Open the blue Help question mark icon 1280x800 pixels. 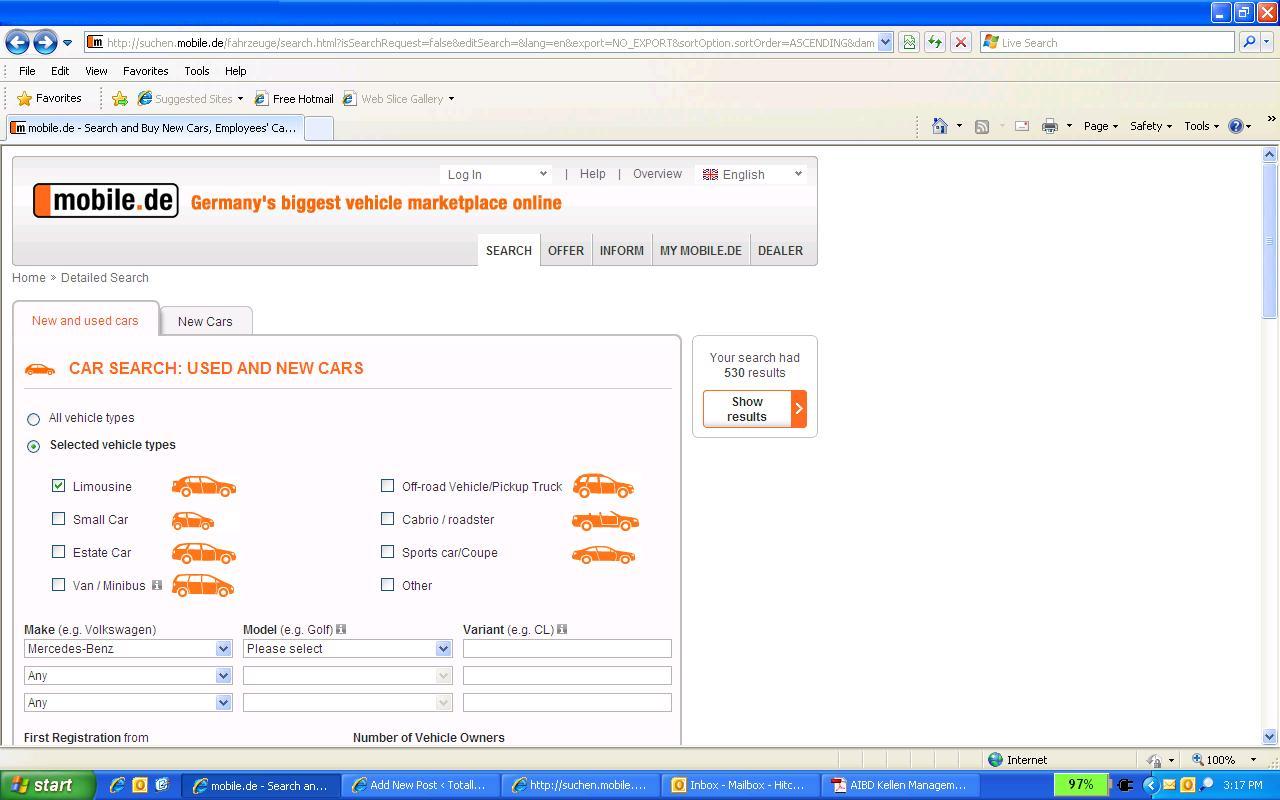coord(1235,126)
